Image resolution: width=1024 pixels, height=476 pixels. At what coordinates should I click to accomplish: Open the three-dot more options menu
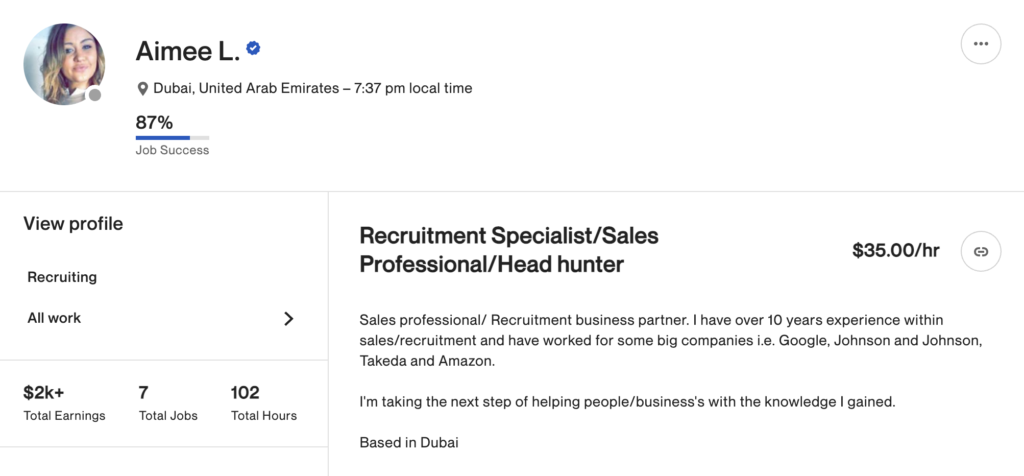pos(980,44)
